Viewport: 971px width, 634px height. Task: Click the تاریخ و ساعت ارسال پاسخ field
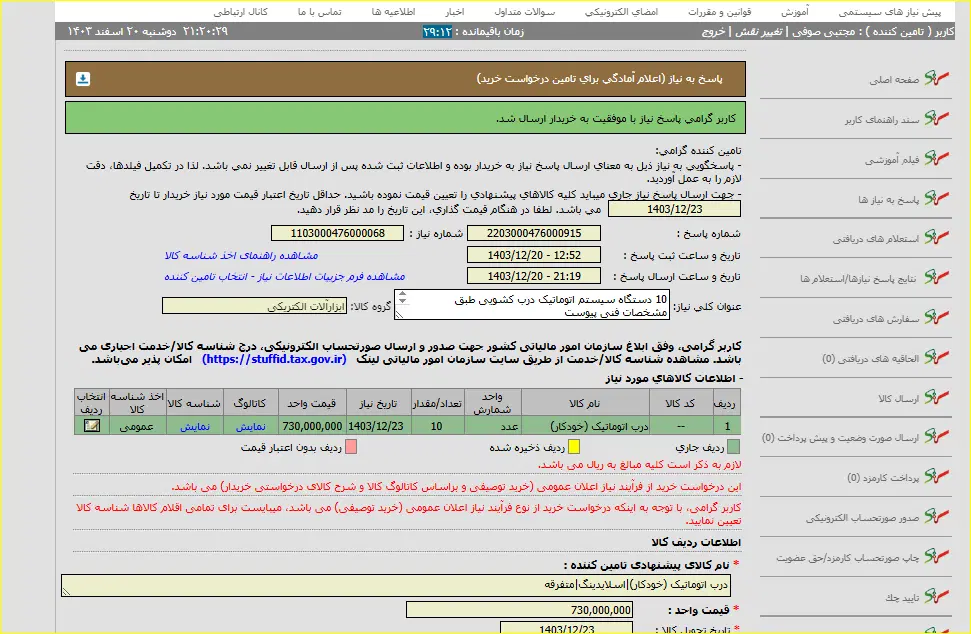click(x=534, y=276)
